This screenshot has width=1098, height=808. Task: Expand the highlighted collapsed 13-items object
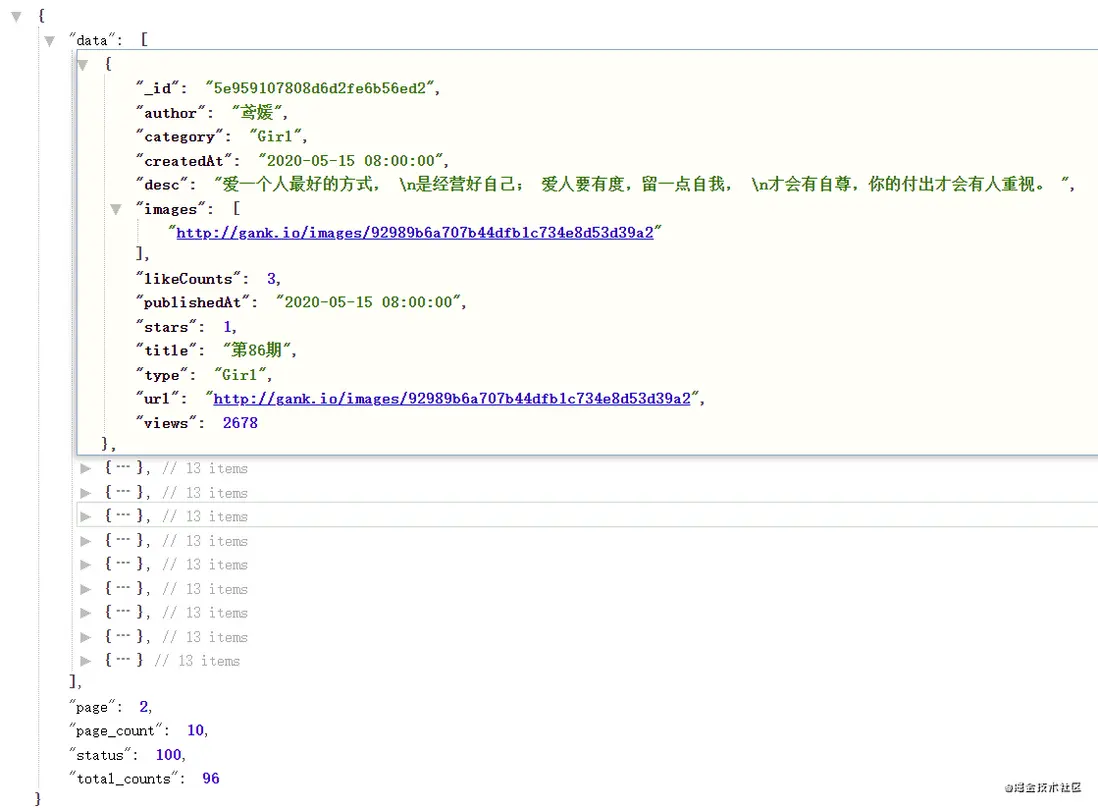pos(85,517)
